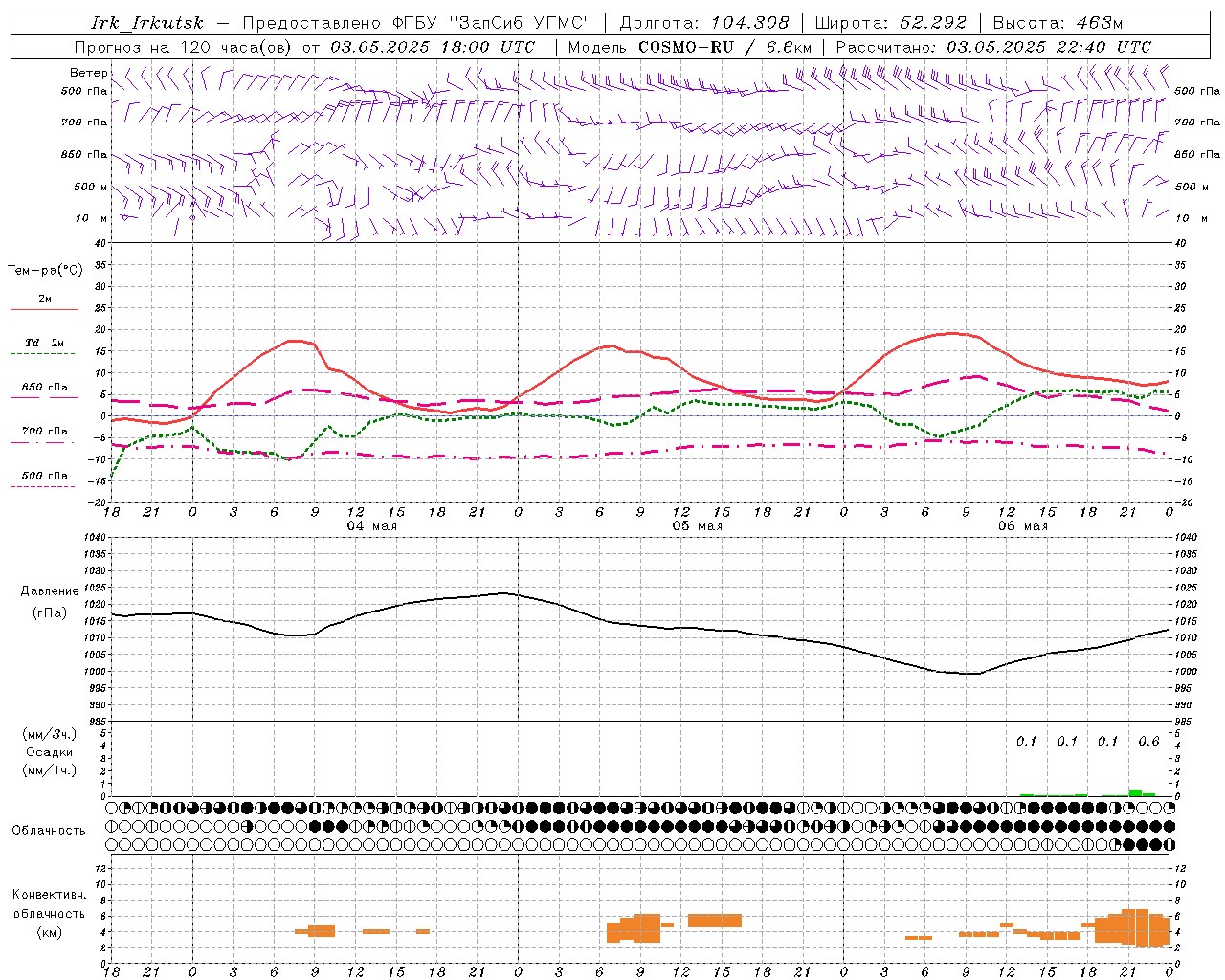Screen dimensions: 1225x980
Task: Select the 2м temperature legend entry
Action: (x=45, y=300)
